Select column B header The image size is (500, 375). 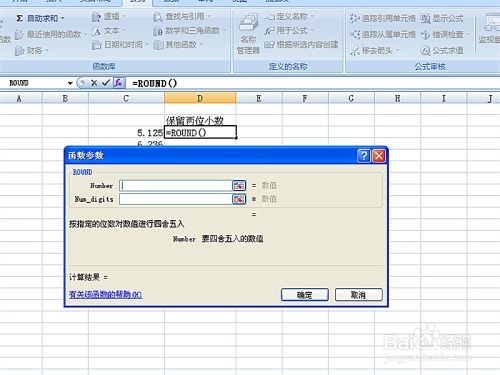pyautogui.click(x=65, y=98)
